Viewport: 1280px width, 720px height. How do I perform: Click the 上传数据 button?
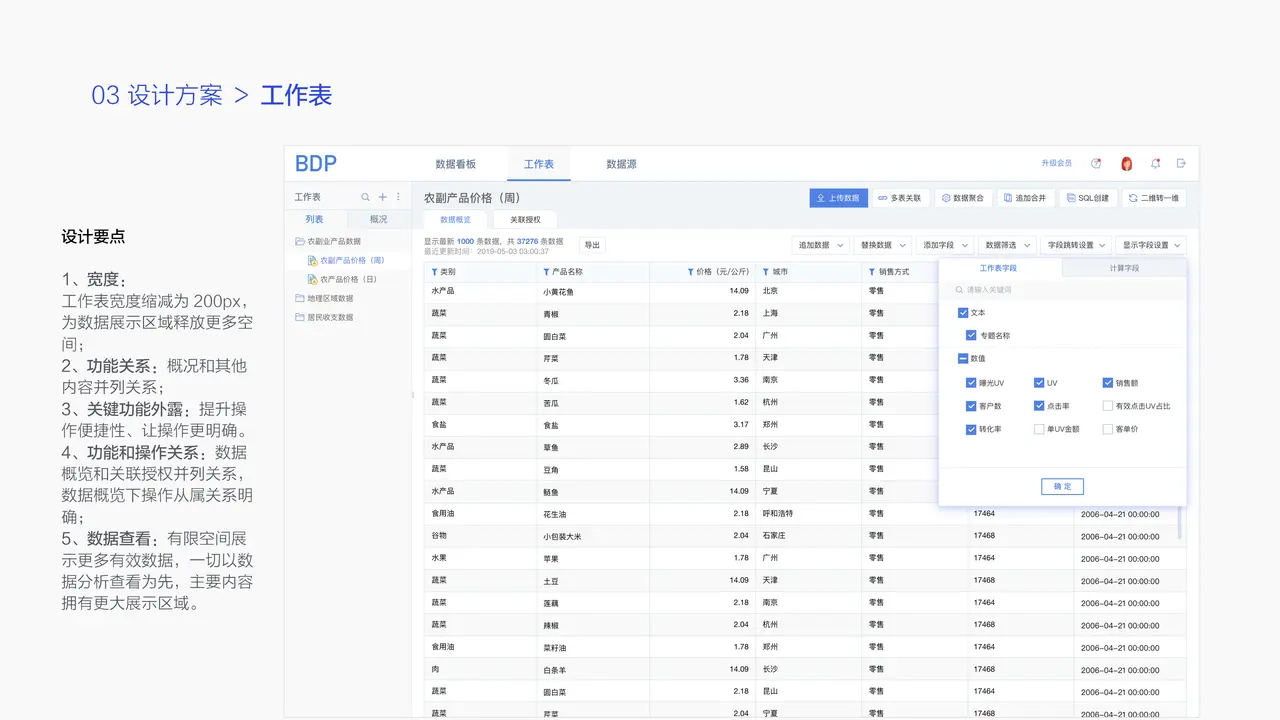[838, 198]
